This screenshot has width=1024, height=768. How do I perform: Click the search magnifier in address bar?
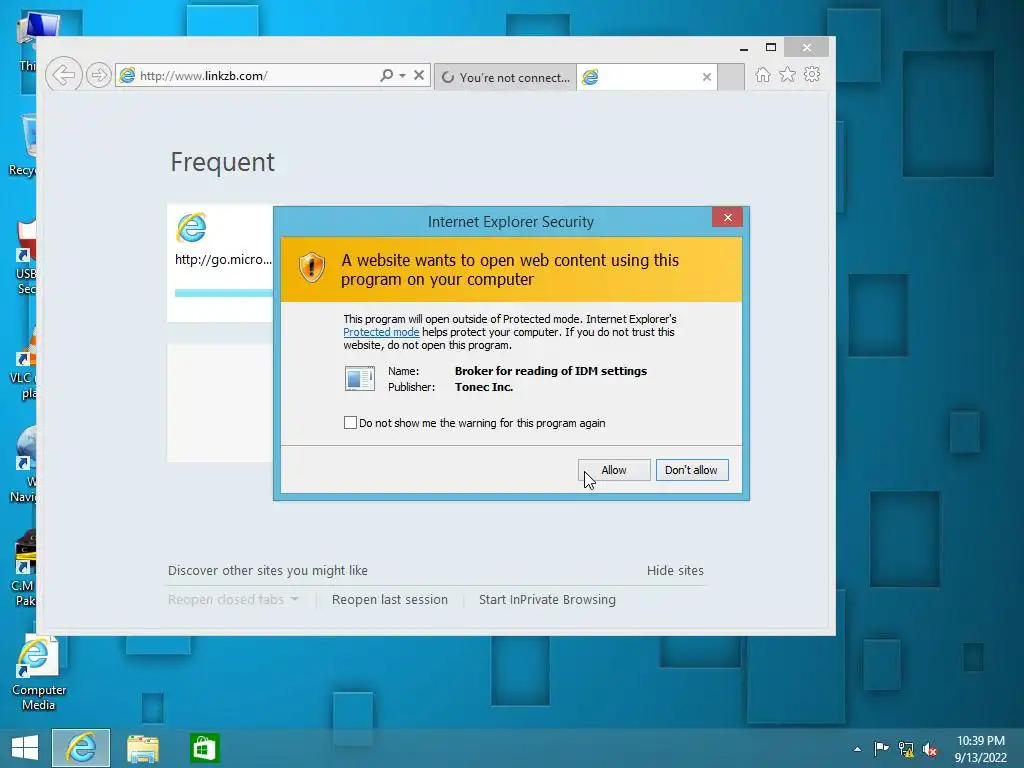(387, 76)
